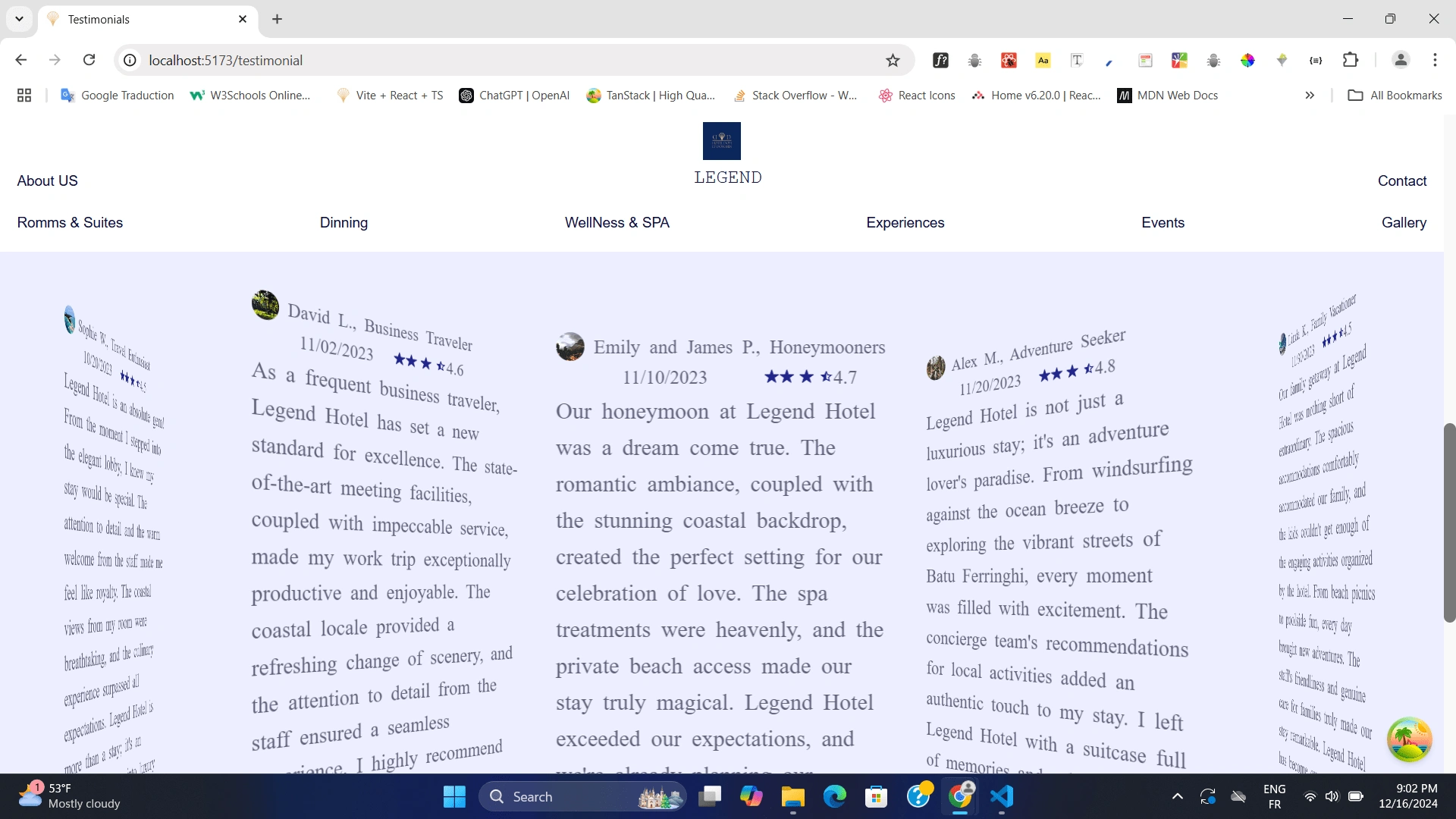
Task: Show hidden bookmarks with double chevron
Action: click(1310, 96)
